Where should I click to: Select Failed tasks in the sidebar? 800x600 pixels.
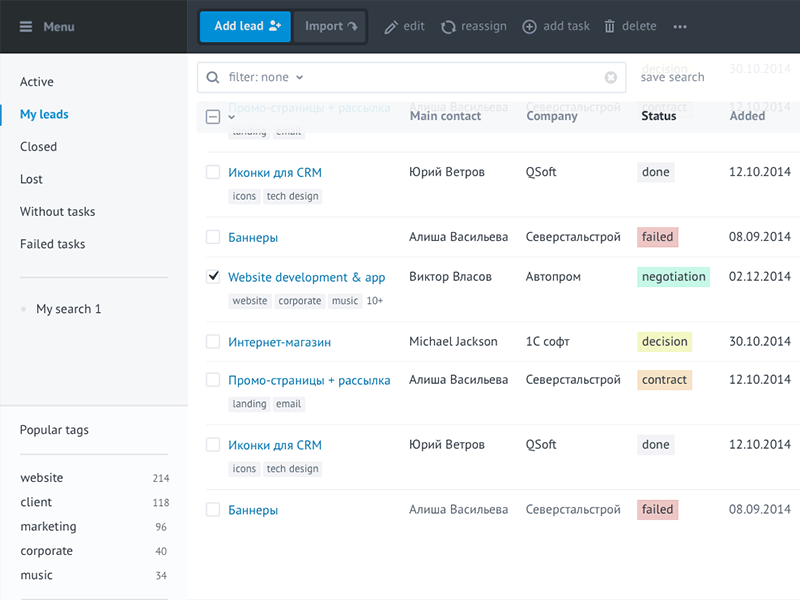tap(53, 244)
